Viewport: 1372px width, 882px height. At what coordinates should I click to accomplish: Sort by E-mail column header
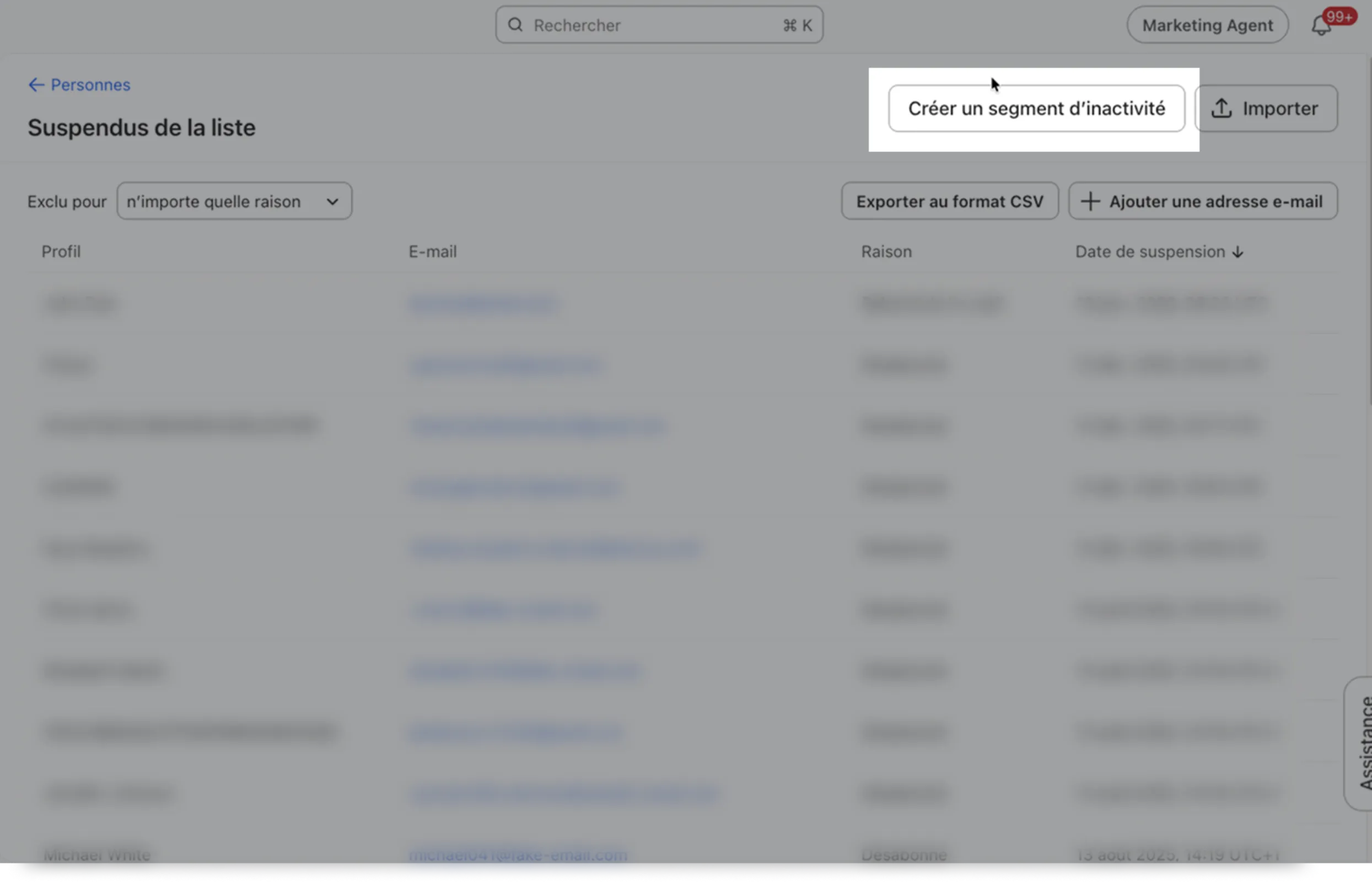pos(432,252)
